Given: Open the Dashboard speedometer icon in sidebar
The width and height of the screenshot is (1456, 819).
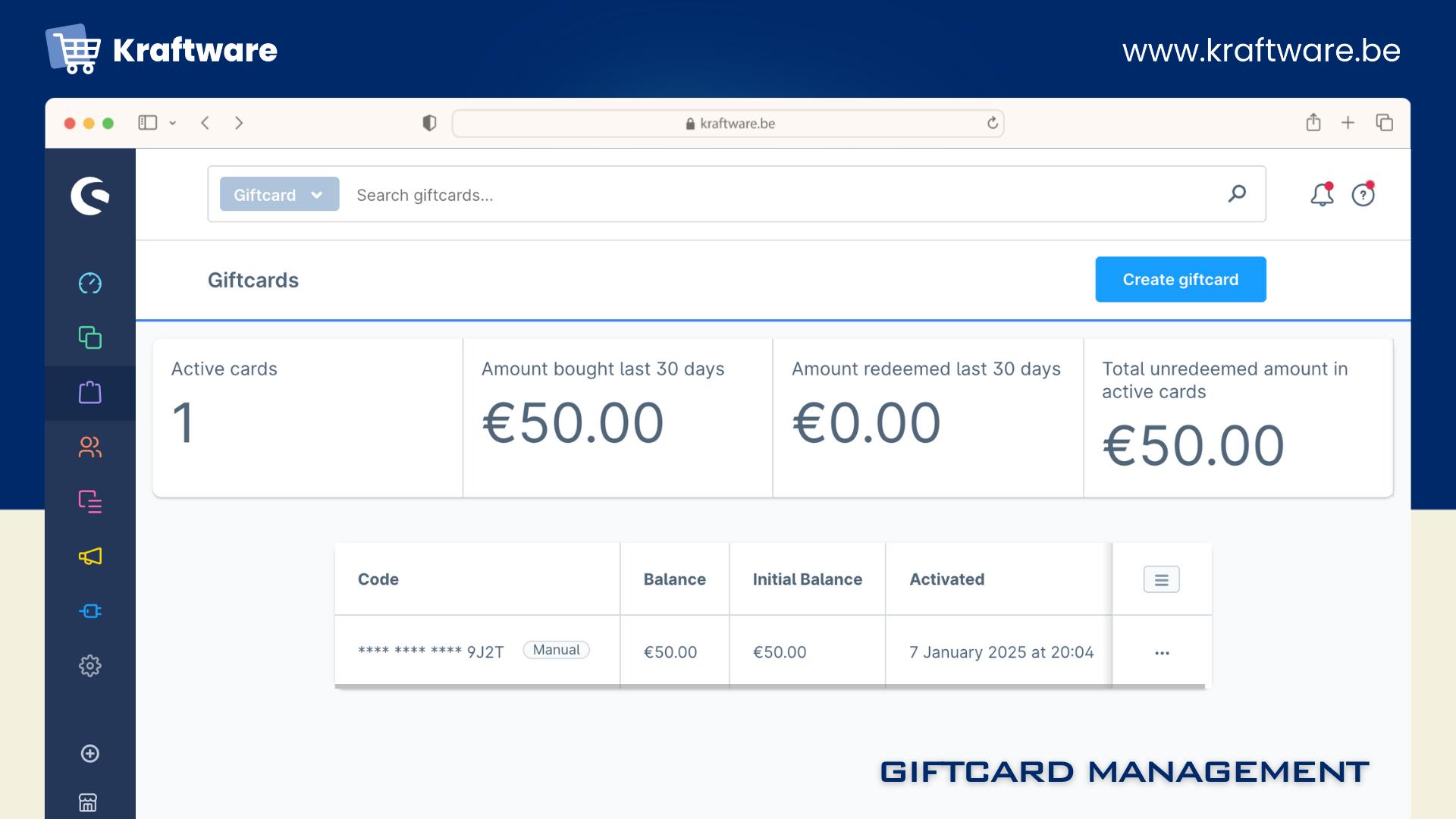Looking at the screenshot, I should 89,283.
